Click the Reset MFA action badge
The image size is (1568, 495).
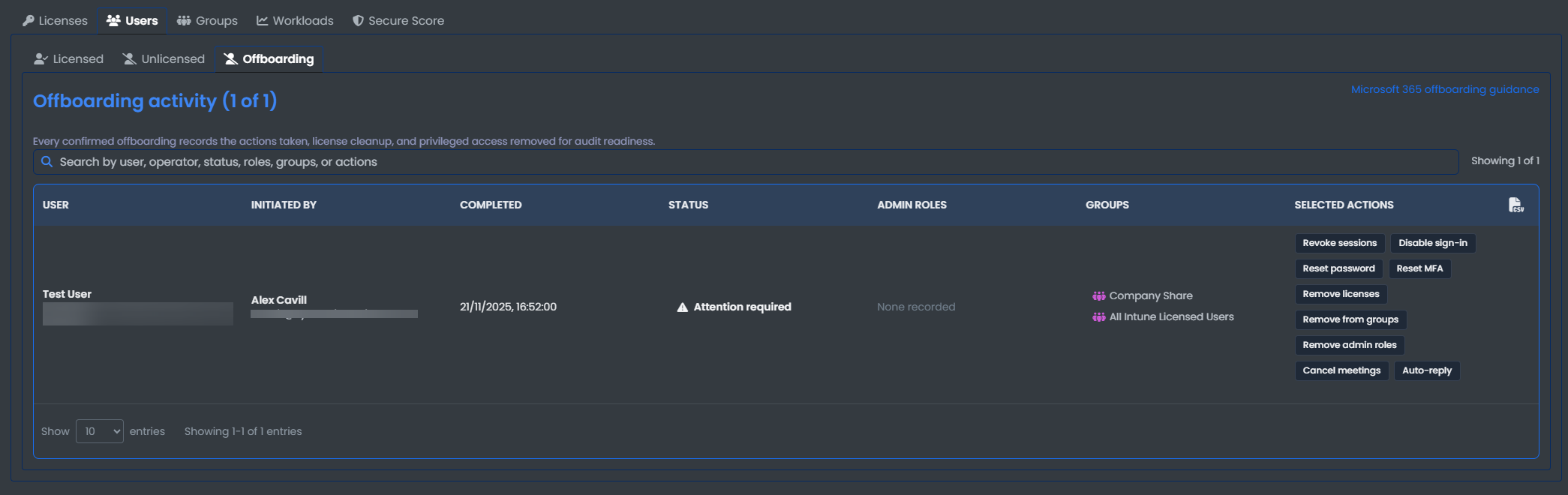click(x=1419, y=268)
